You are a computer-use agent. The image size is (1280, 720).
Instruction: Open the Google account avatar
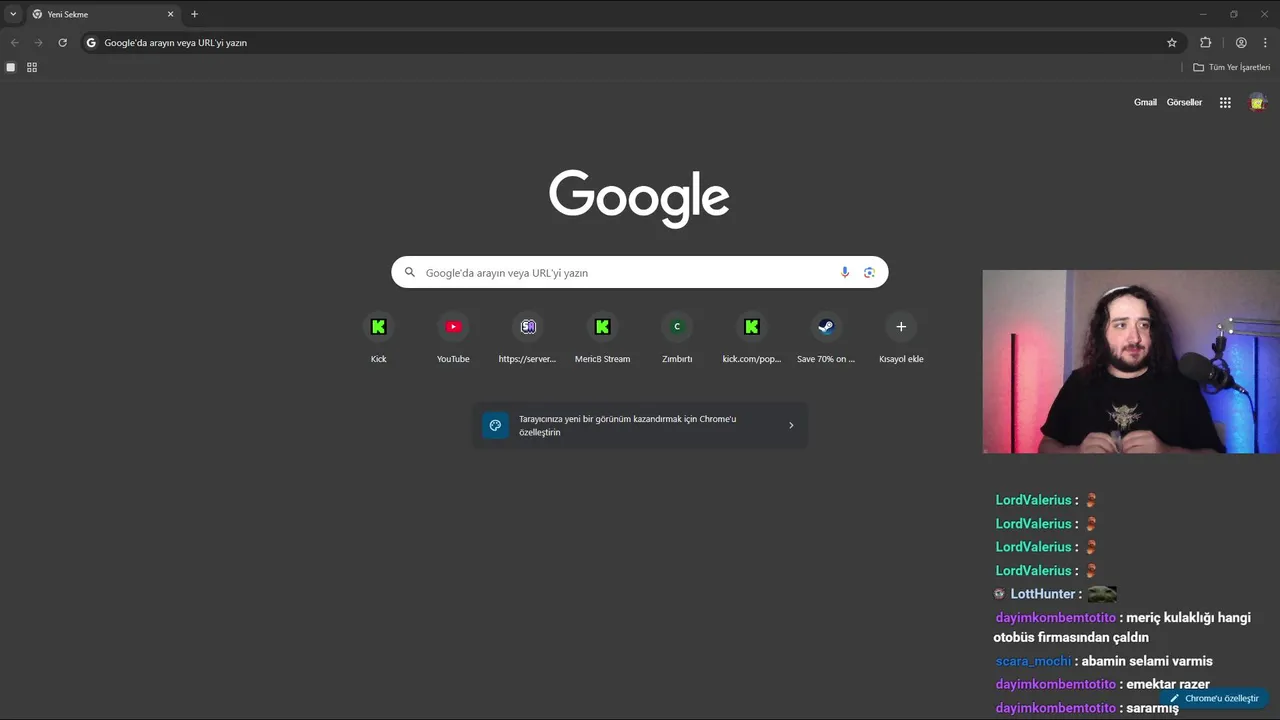coord(1258,102)
